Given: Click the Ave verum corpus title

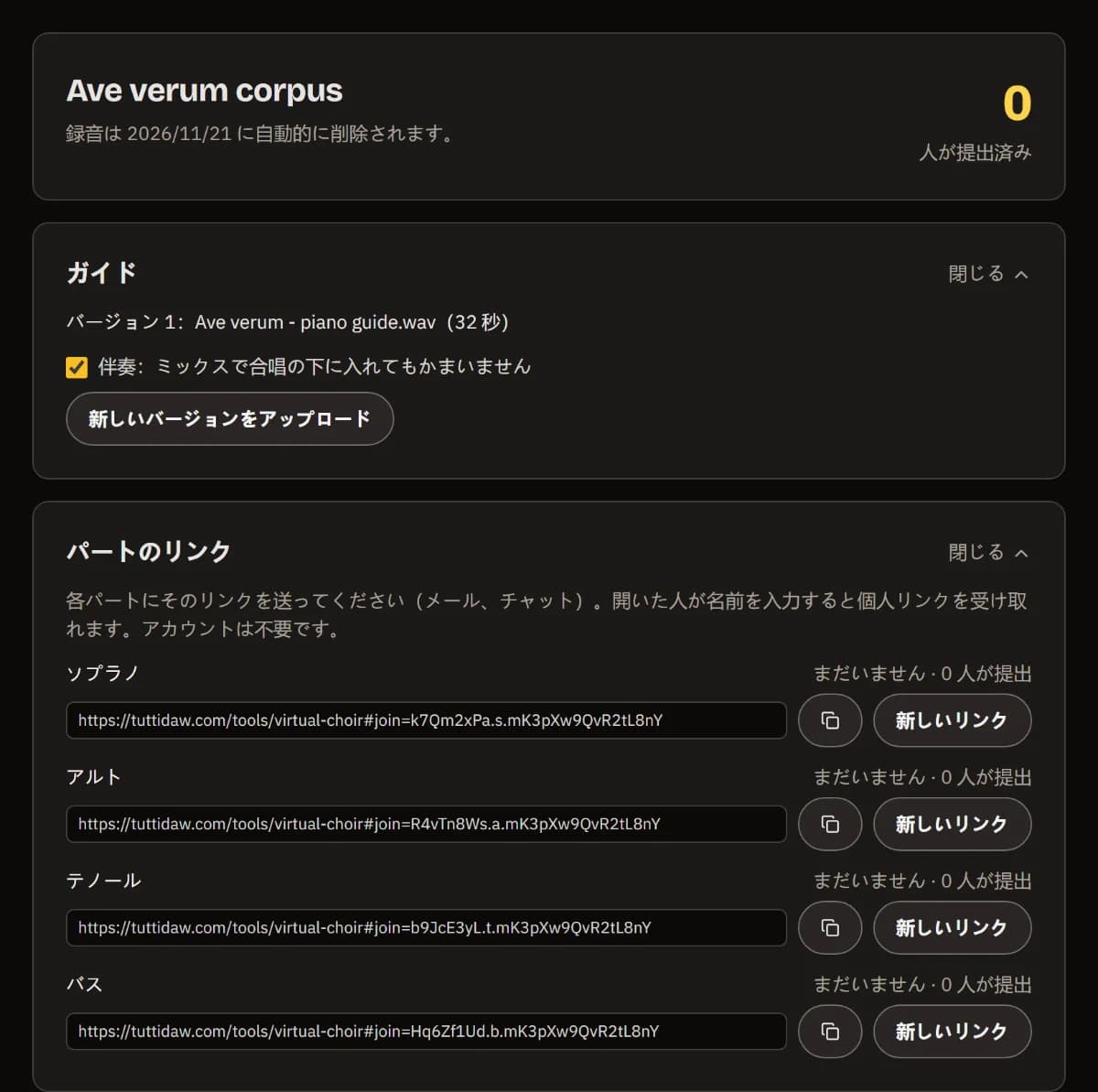Looking at the screenshot, I should [204, 91].
